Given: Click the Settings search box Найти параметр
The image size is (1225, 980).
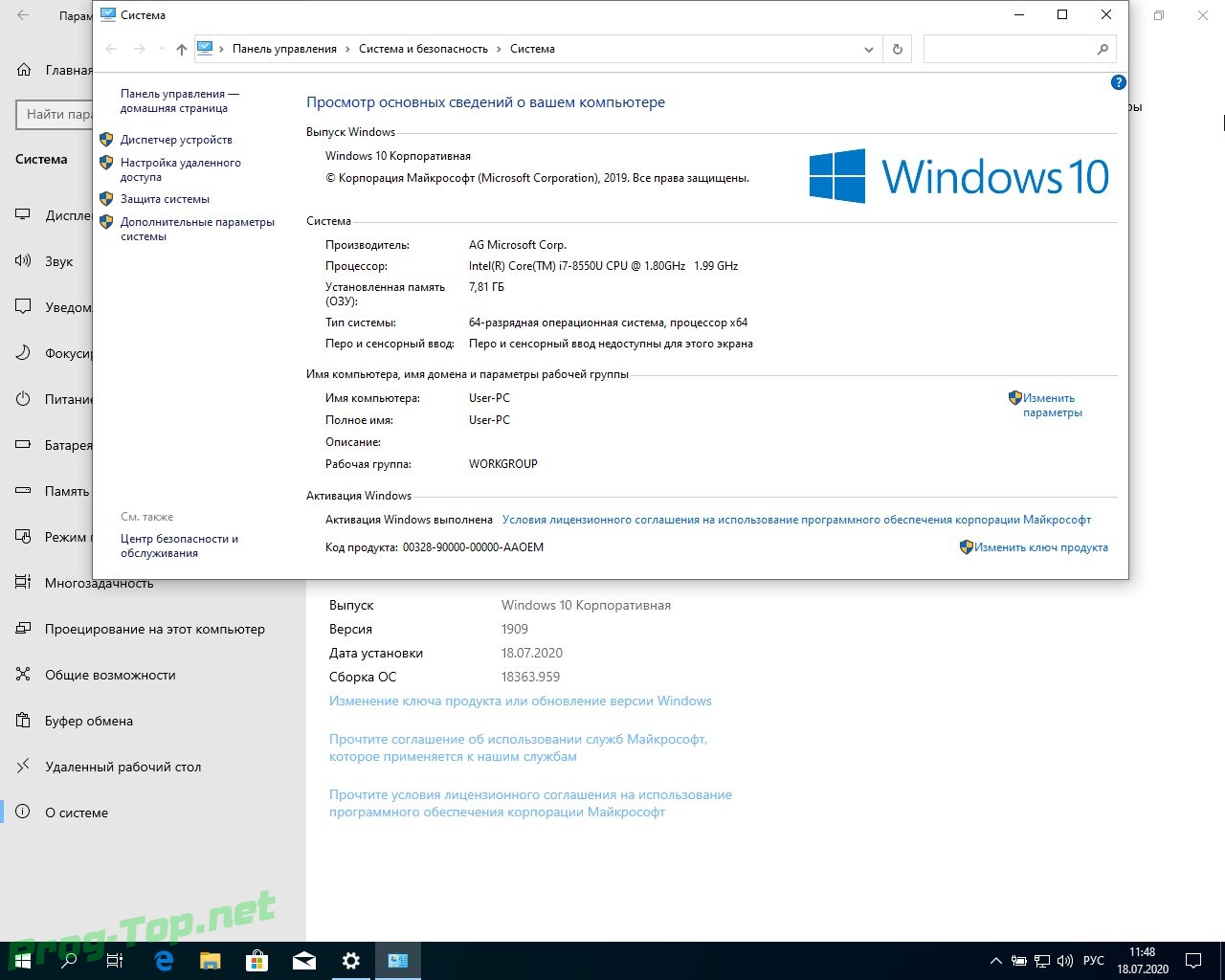Looking at the screenshot, I should tap(56, 114).
